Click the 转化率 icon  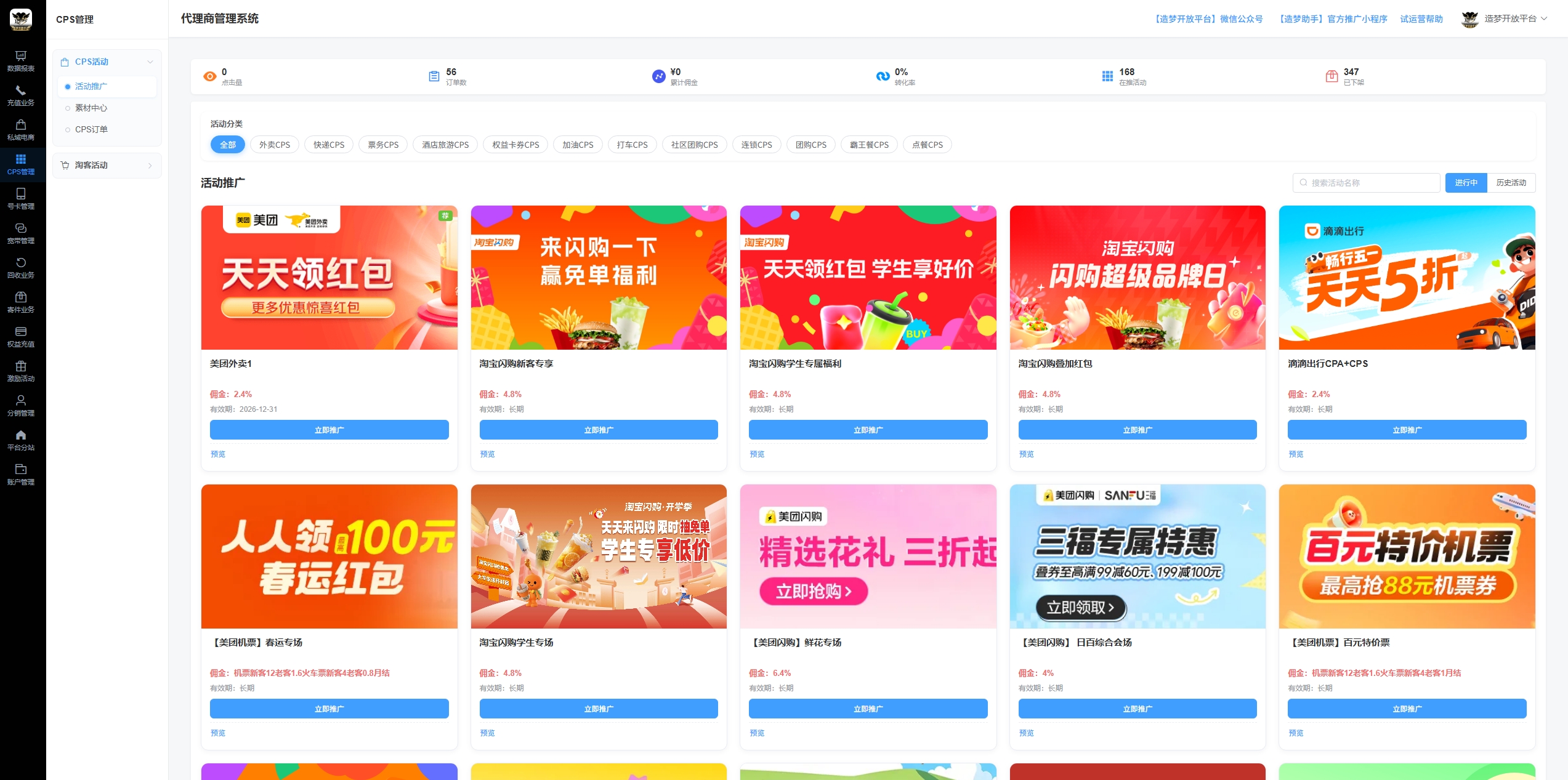tap(883, 76)
